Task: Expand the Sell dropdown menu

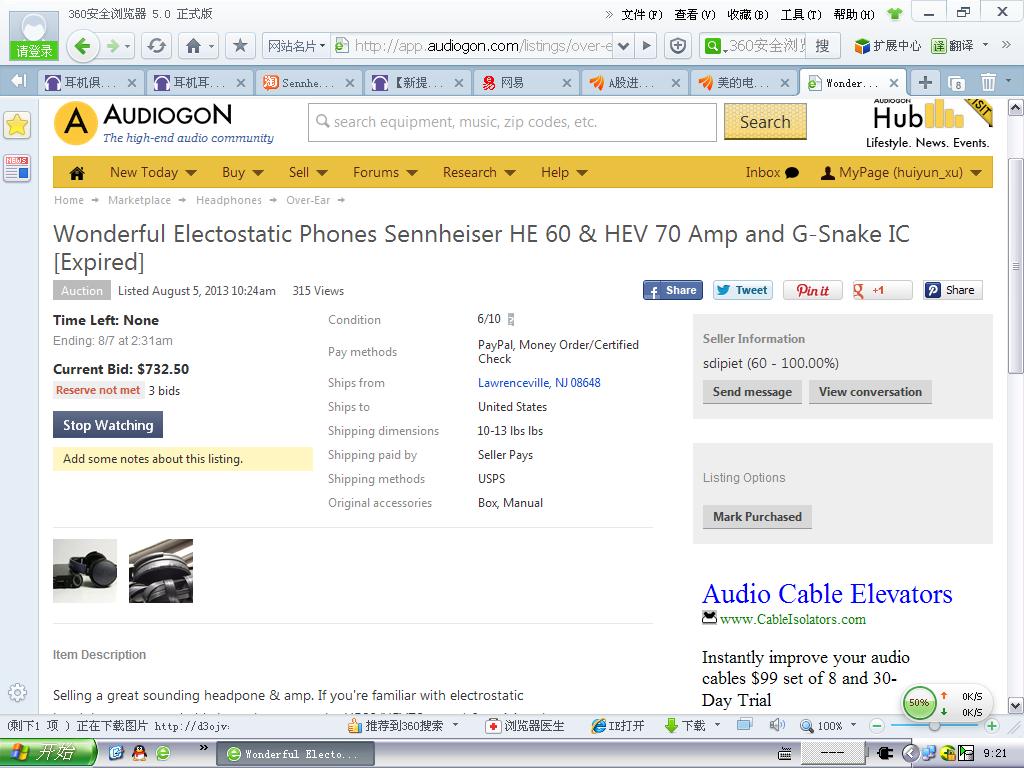Action: tap(308, 172)
